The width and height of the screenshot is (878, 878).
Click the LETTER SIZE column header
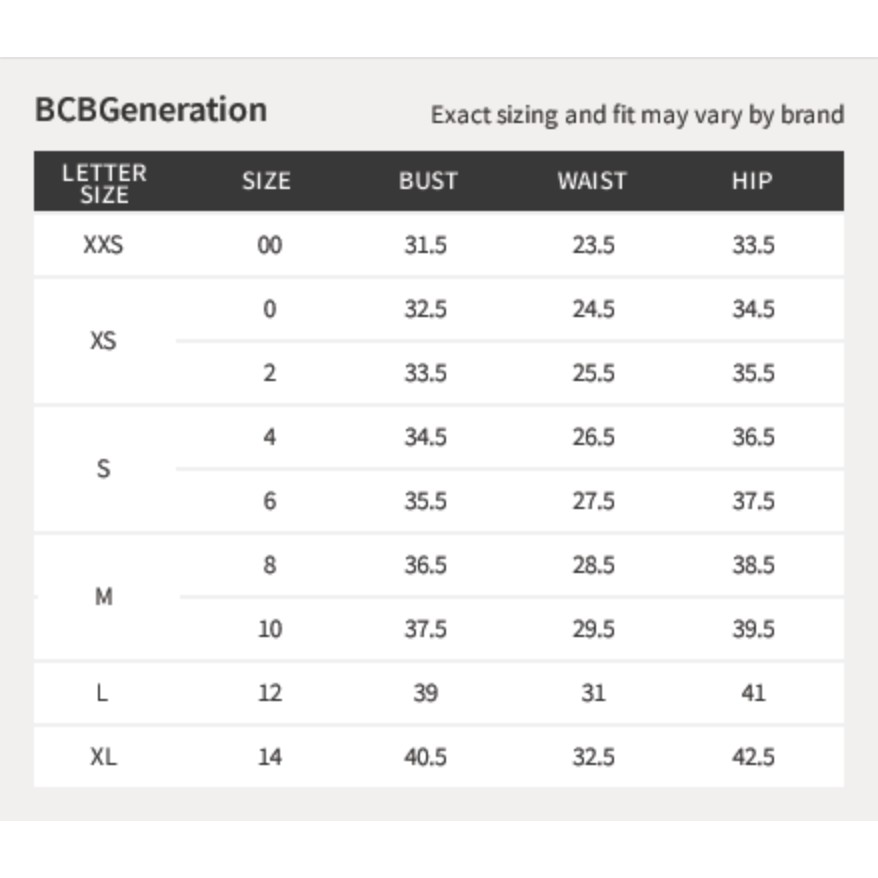tap(104, 184)
